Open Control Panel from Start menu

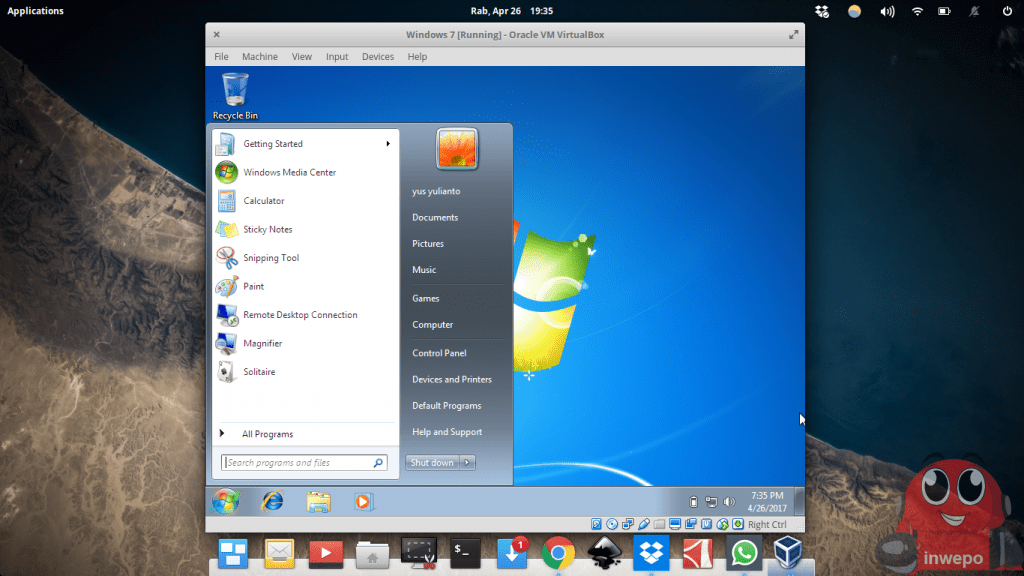pos(439,353)
